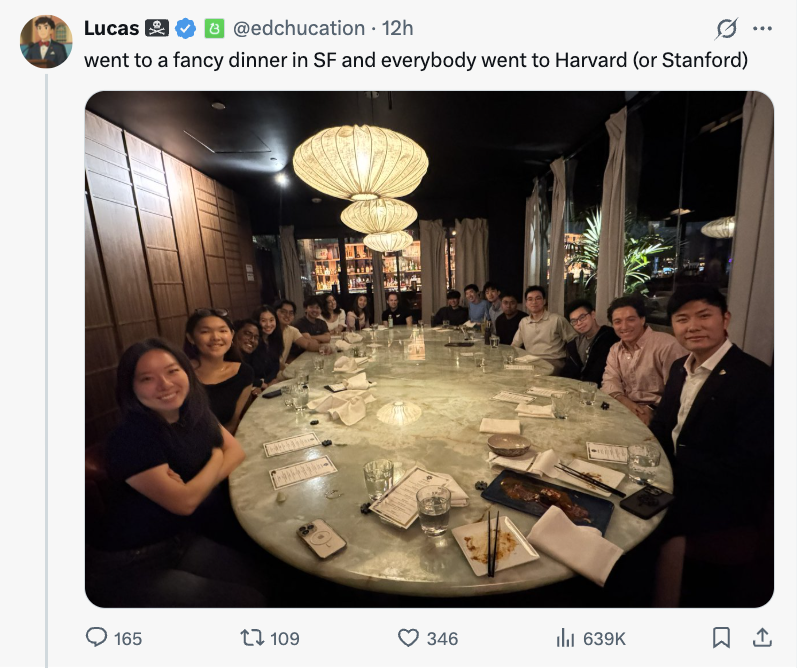Click the 12h timestamp link
The image size is (800, 668).
tap(397, 28)
